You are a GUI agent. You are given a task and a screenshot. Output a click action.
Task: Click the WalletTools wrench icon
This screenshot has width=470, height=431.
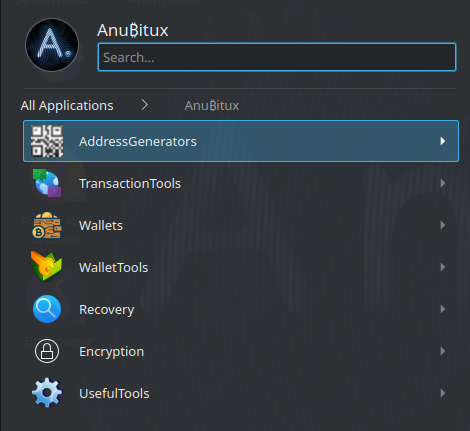click(47, 266)
